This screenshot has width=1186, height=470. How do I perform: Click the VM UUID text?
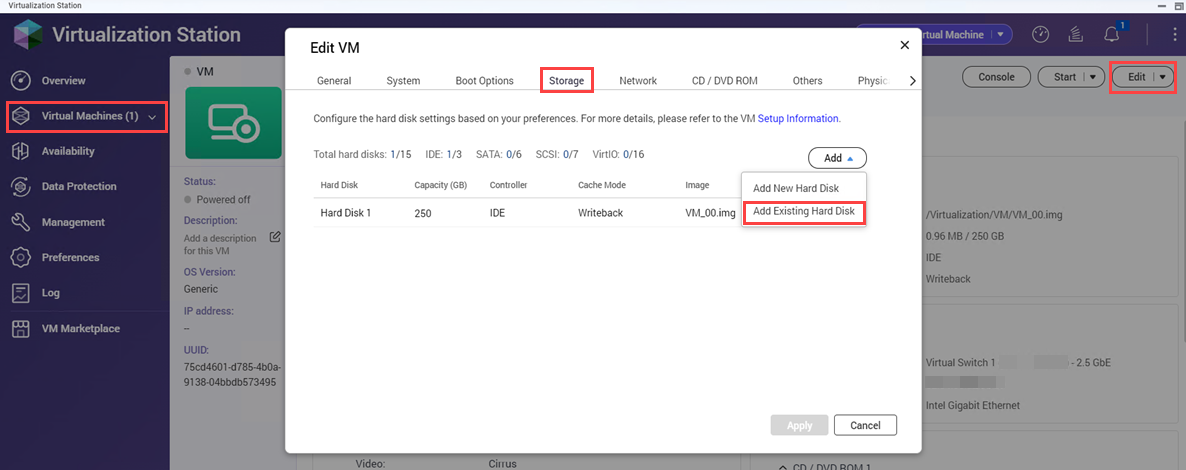(x=232, y=375)
